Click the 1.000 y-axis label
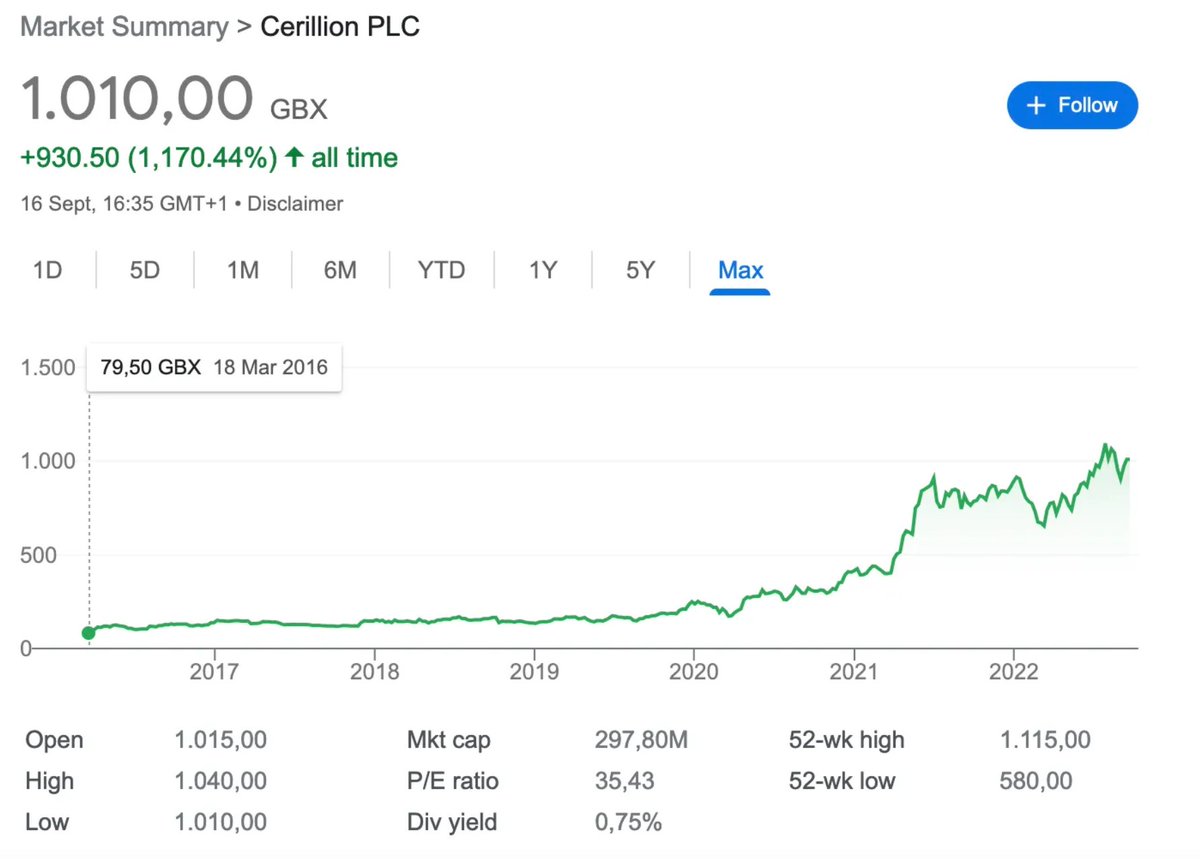This screenshot has height=859, width=1200. click(48, 461)
